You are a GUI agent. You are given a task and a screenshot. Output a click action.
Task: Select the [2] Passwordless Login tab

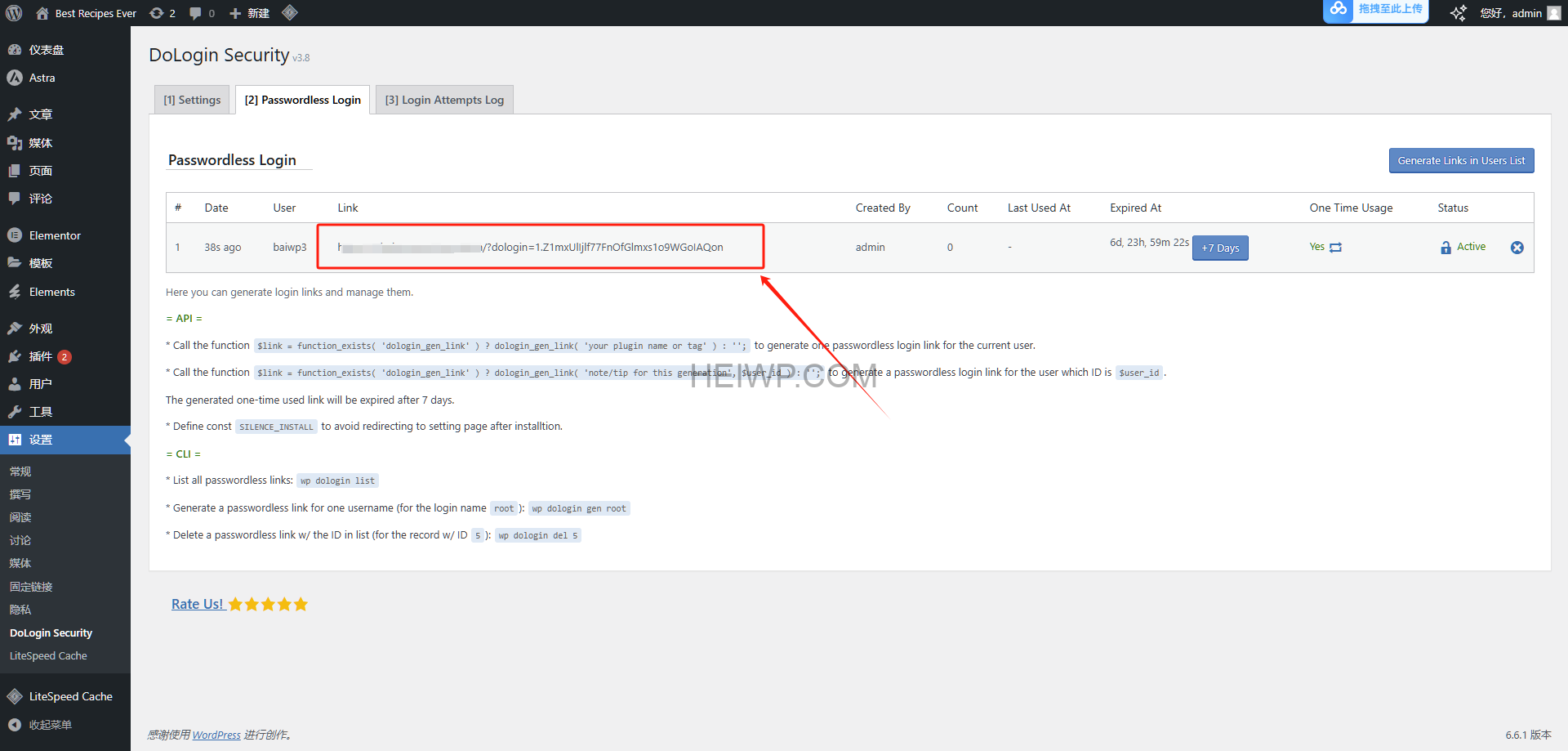point(303,100)
